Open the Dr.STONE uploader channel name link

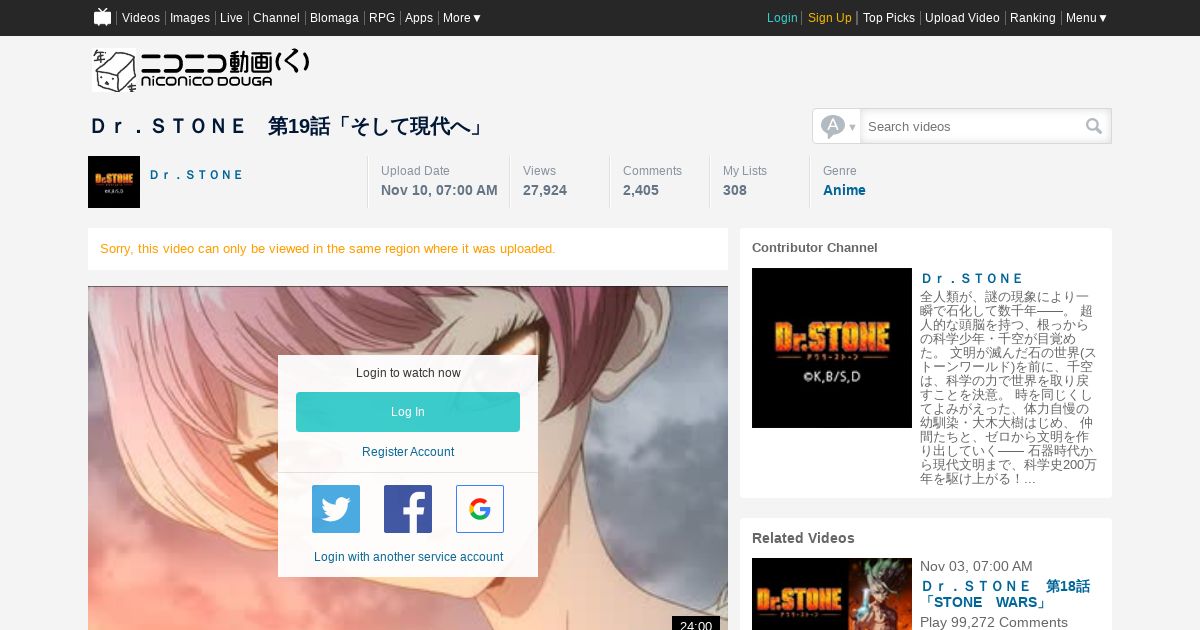pyautogui.click(x=197, y=175)
